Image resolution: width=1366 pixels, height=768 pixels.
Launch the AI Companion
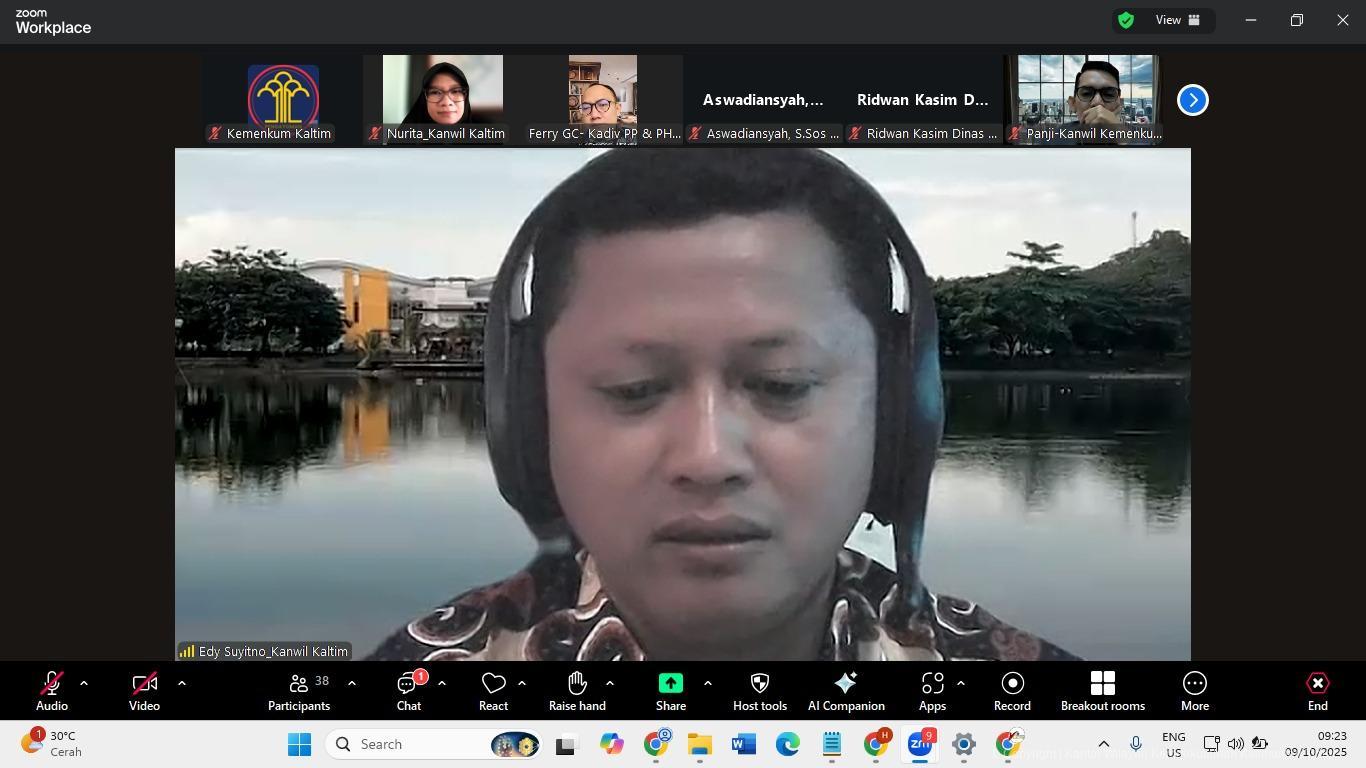[846, 691]
